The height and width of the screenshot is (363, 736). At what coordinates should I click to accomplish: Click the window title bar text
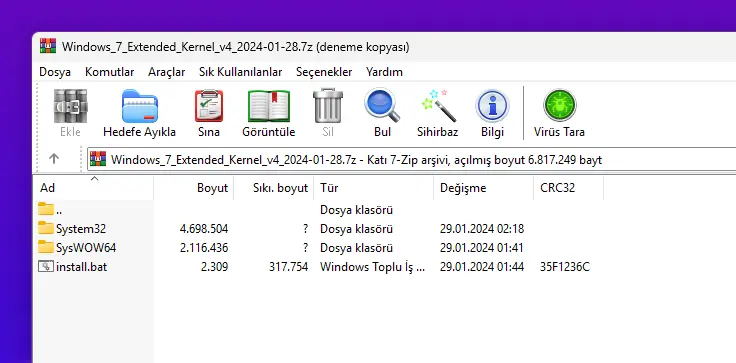click(x=236, y=47)
